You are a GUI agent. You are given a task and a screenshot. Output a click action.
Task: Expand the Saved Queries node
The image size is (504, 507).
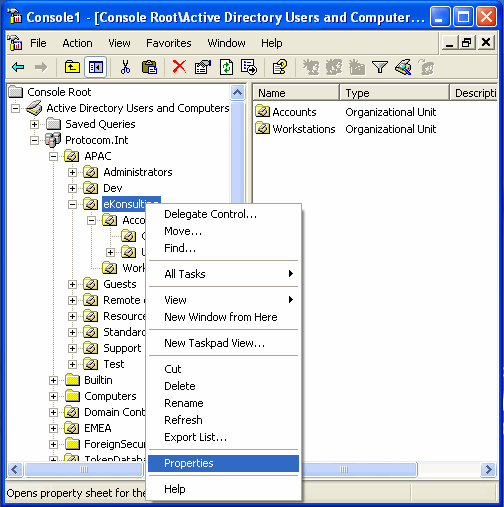tap(34, 124)
